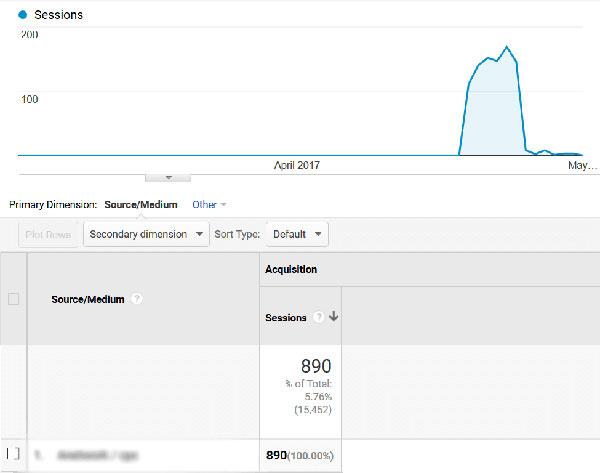Click the 100 y-axis label
This screenshot has width=600, height=473.
29,99
